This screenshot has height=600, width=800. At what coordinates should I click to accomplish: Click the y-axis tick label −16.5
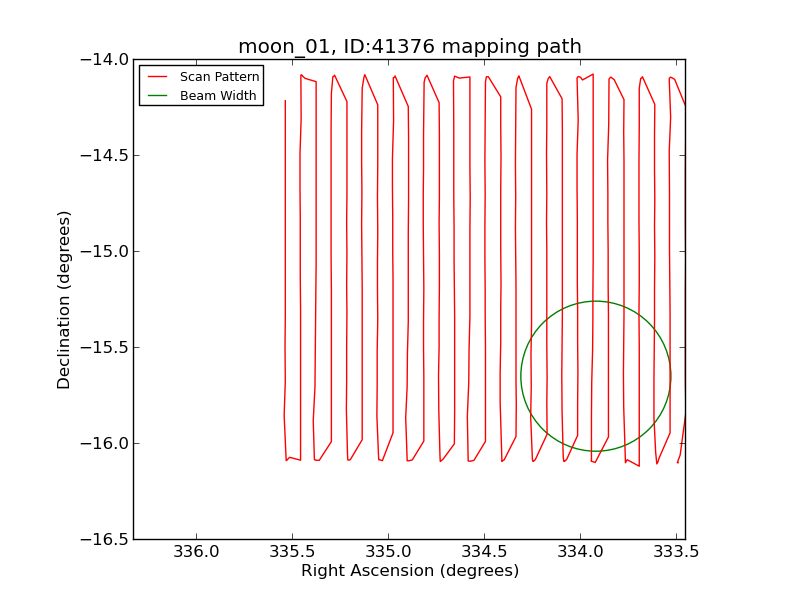point(104,539)
